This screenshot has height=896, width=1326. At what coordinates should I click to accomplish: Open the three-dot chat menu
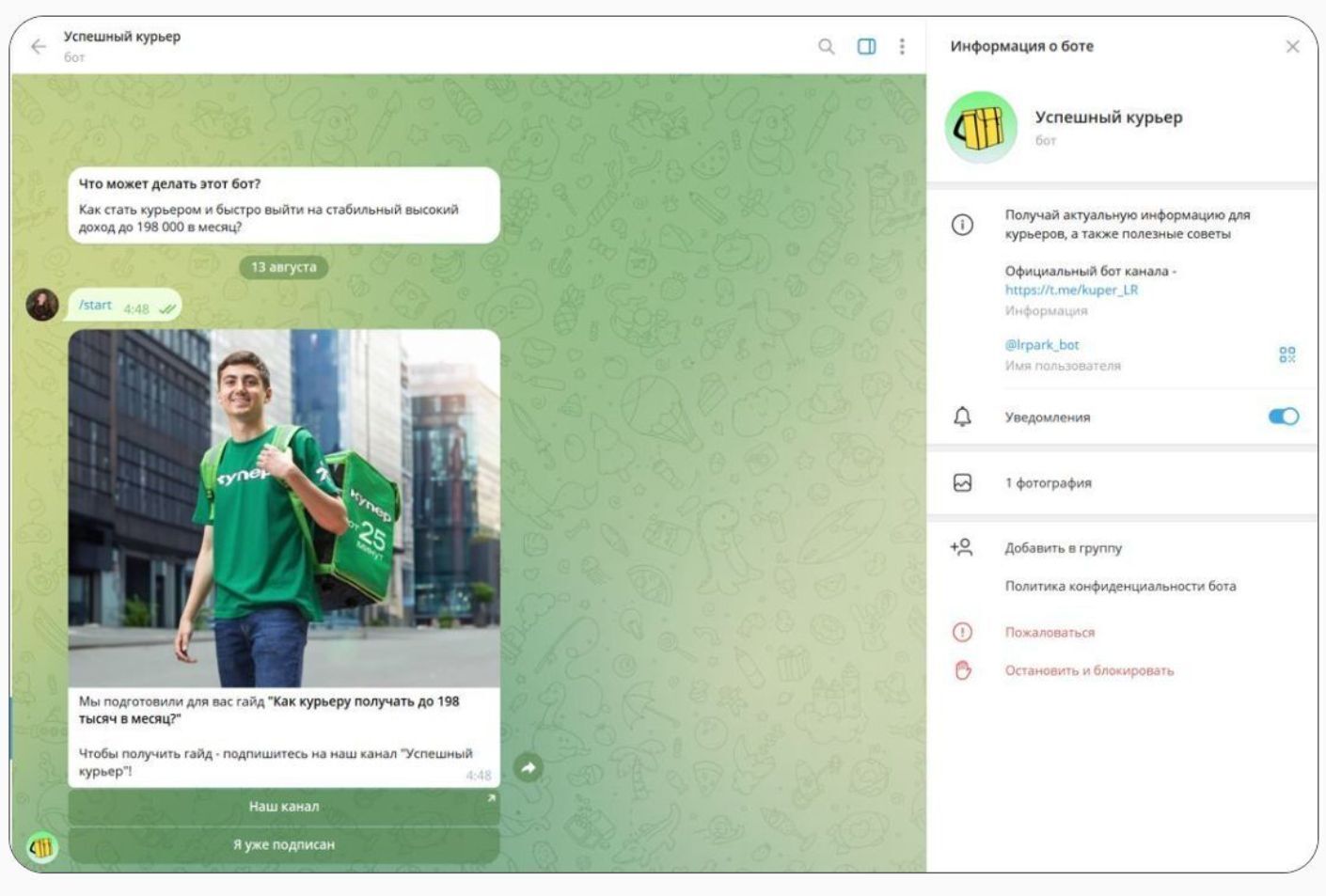pos(902,46)
